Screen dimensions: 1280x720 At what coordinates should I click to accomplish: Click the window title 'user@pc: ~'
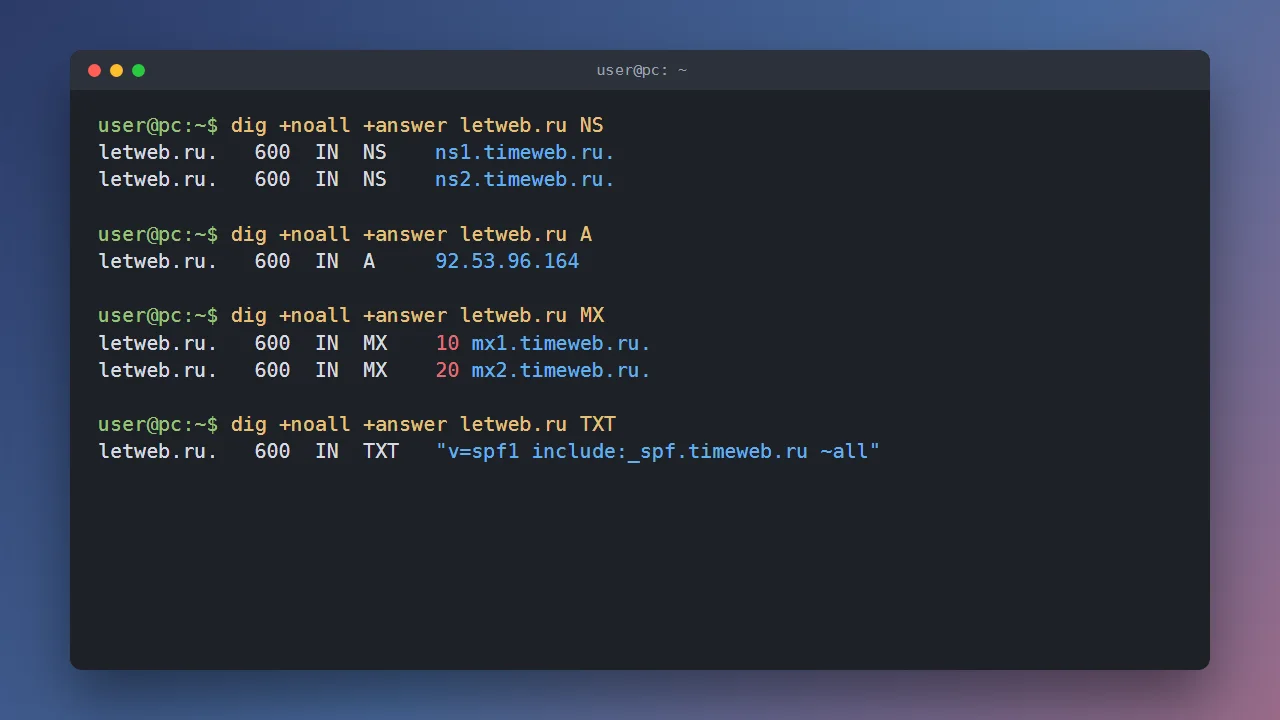point(641,70)
